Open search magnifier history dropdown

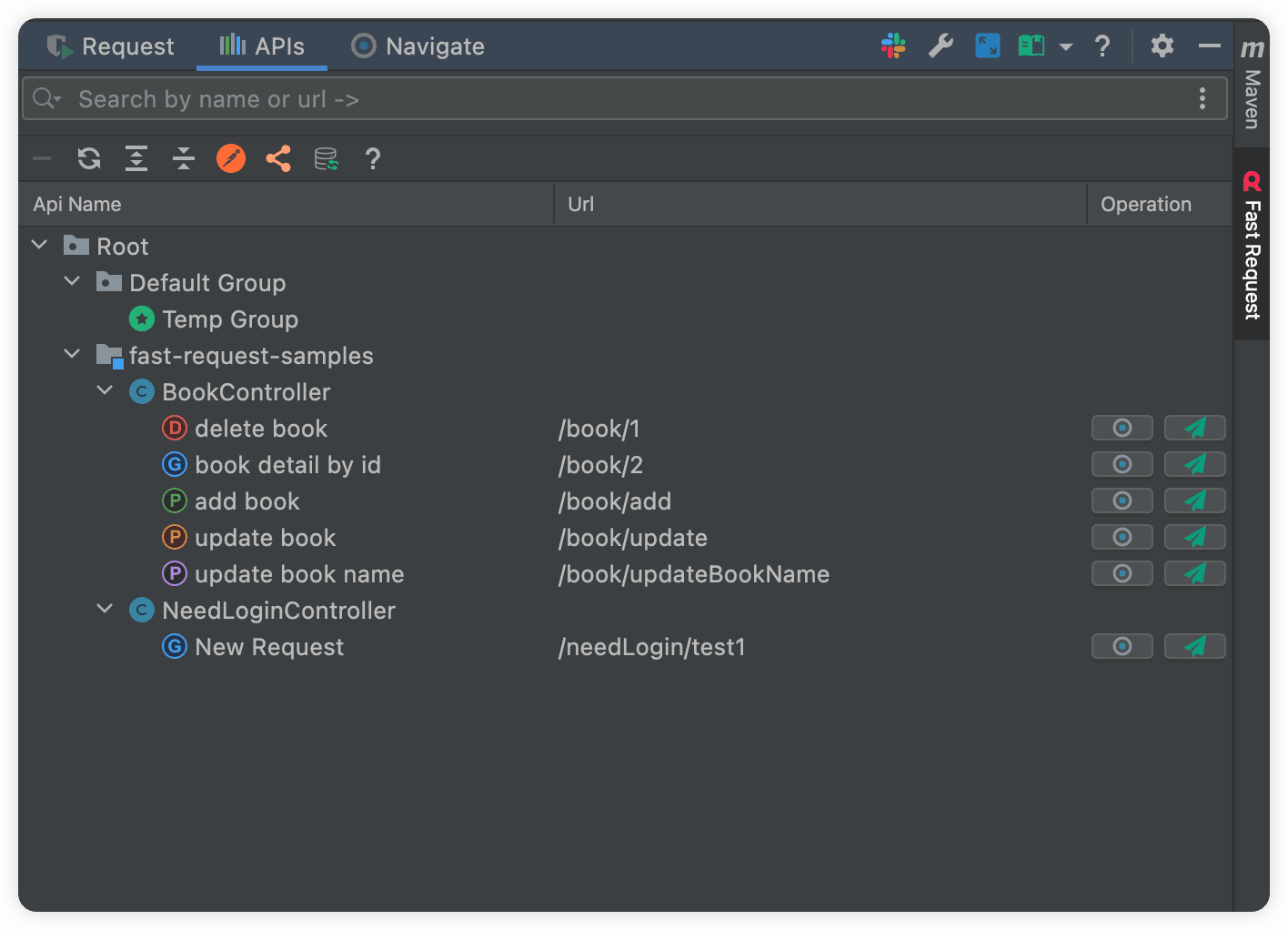(46, 98)
